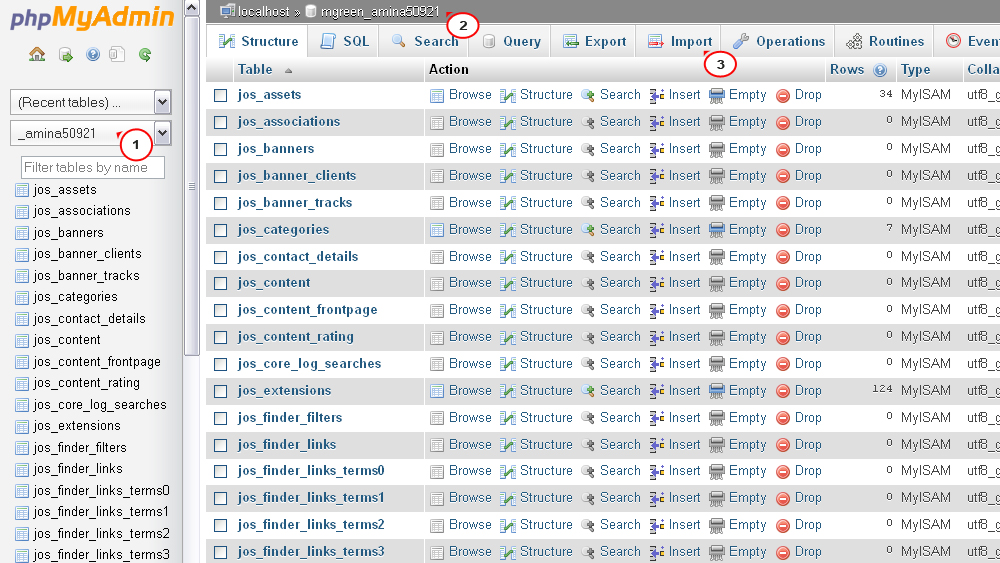This screenshot has height=563, width=1000.
Task: Check the jos_content row checkbox
Action: point(221,284)
